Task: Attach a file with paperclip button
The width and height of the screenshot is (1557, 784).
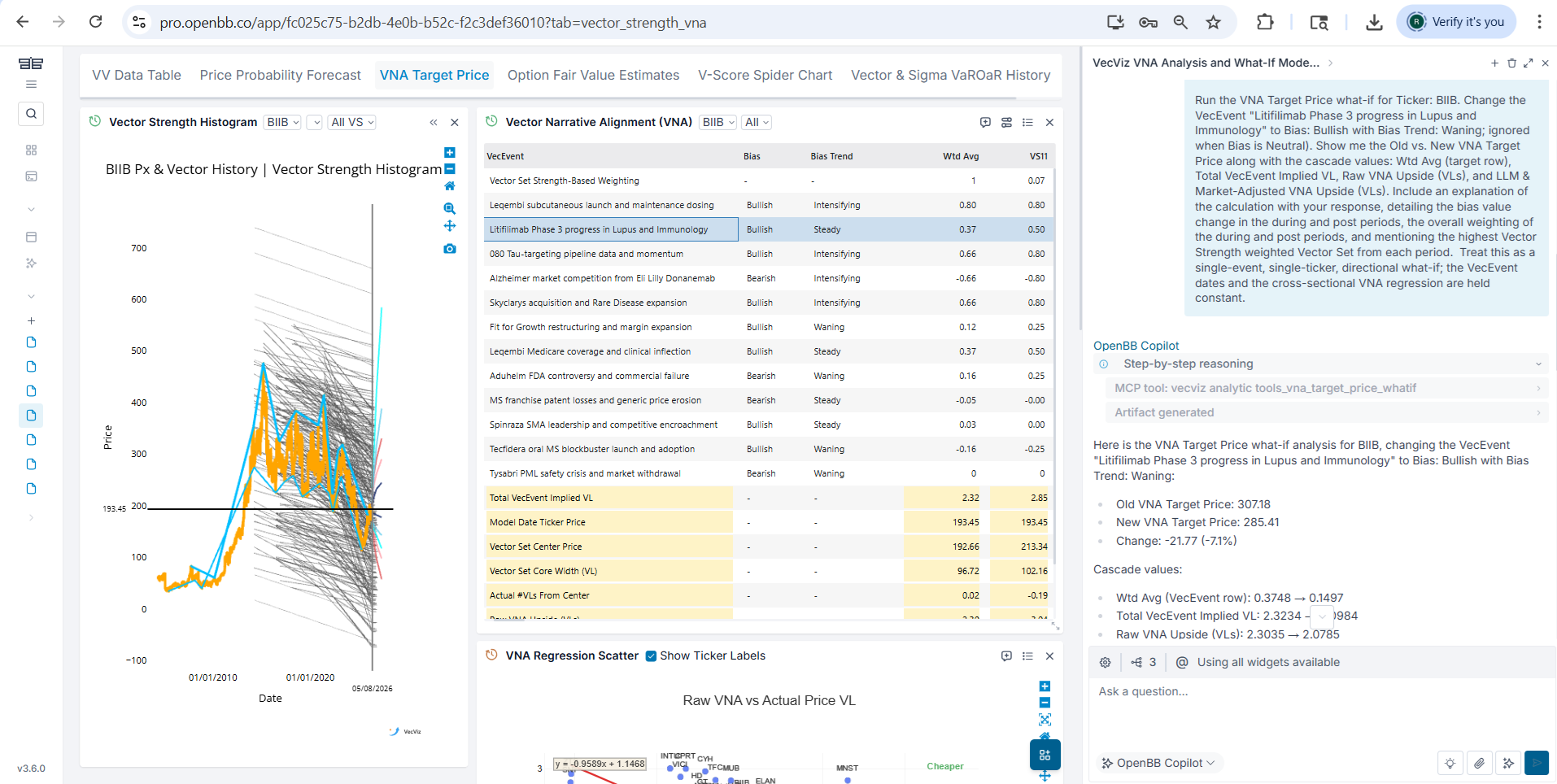Action: click(x=1479, y=763)
